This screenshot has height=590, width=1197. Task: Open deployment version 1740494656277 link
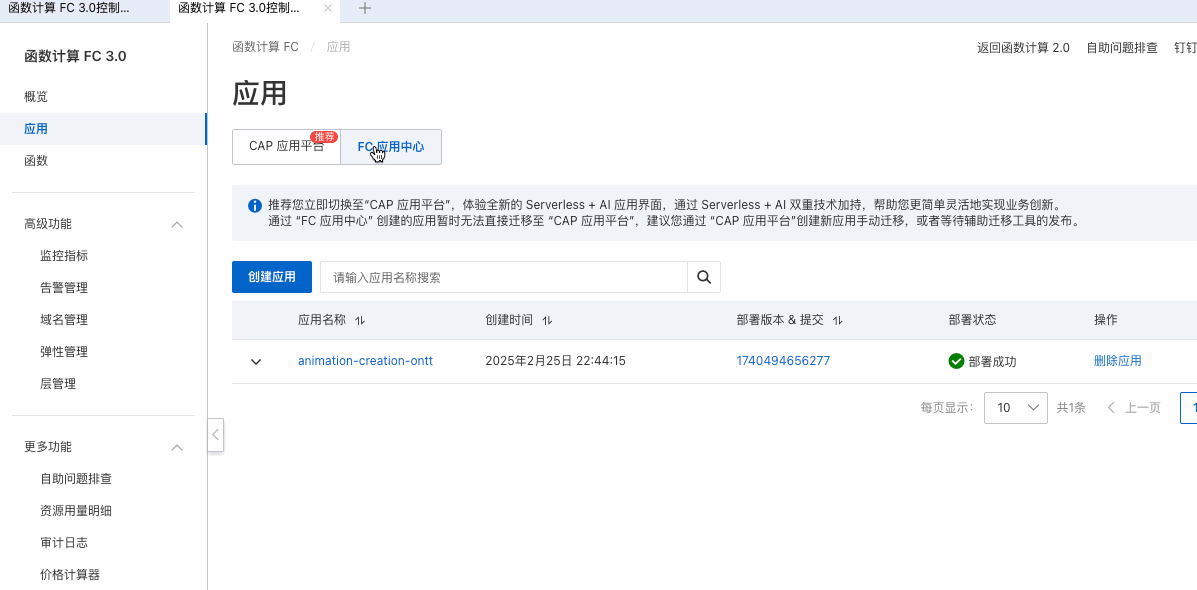(x=783, y=361)
